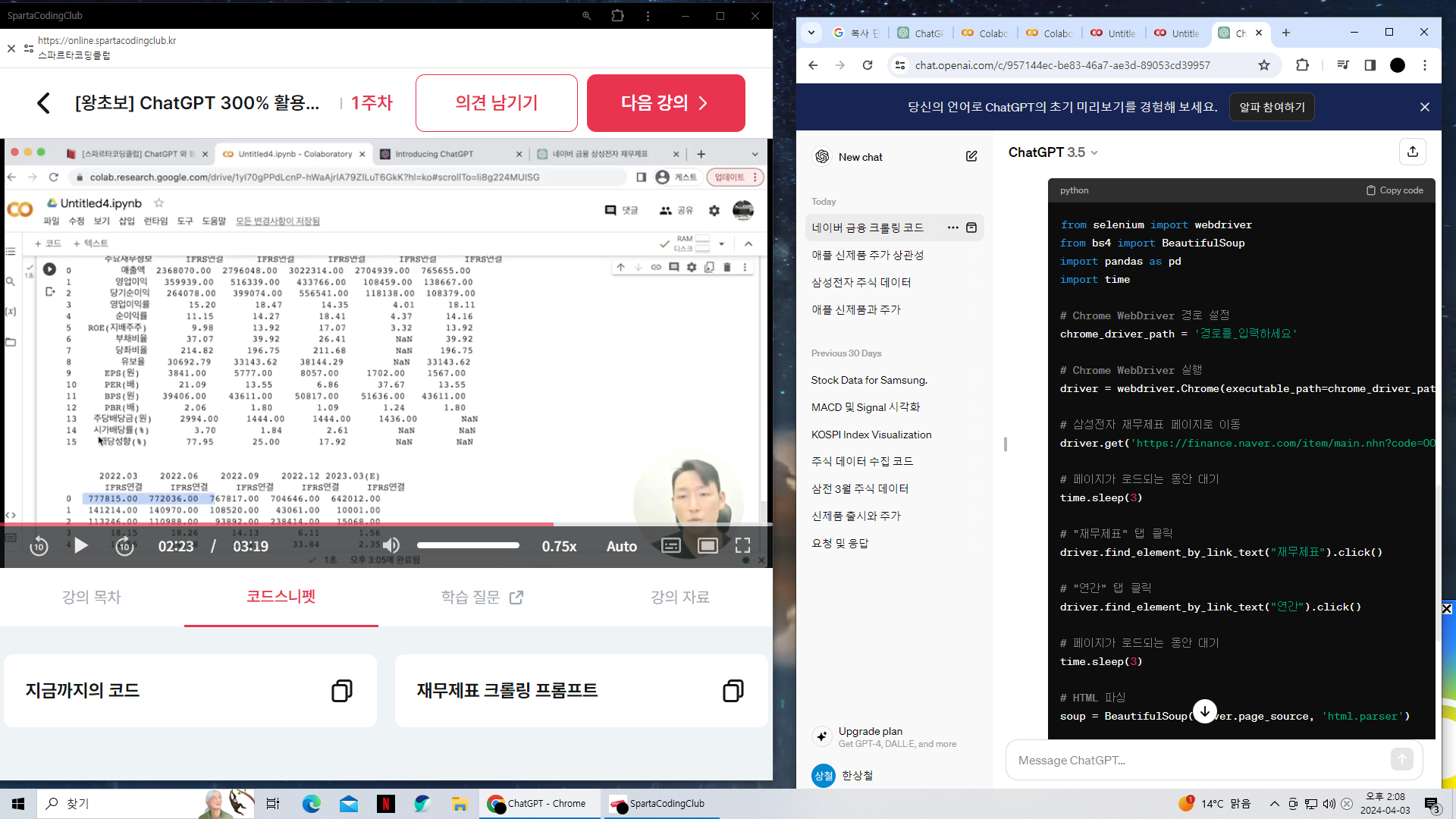Skip the video forward 10 seconds
The height and width of the screenshot is (819, 1456).
124,546
